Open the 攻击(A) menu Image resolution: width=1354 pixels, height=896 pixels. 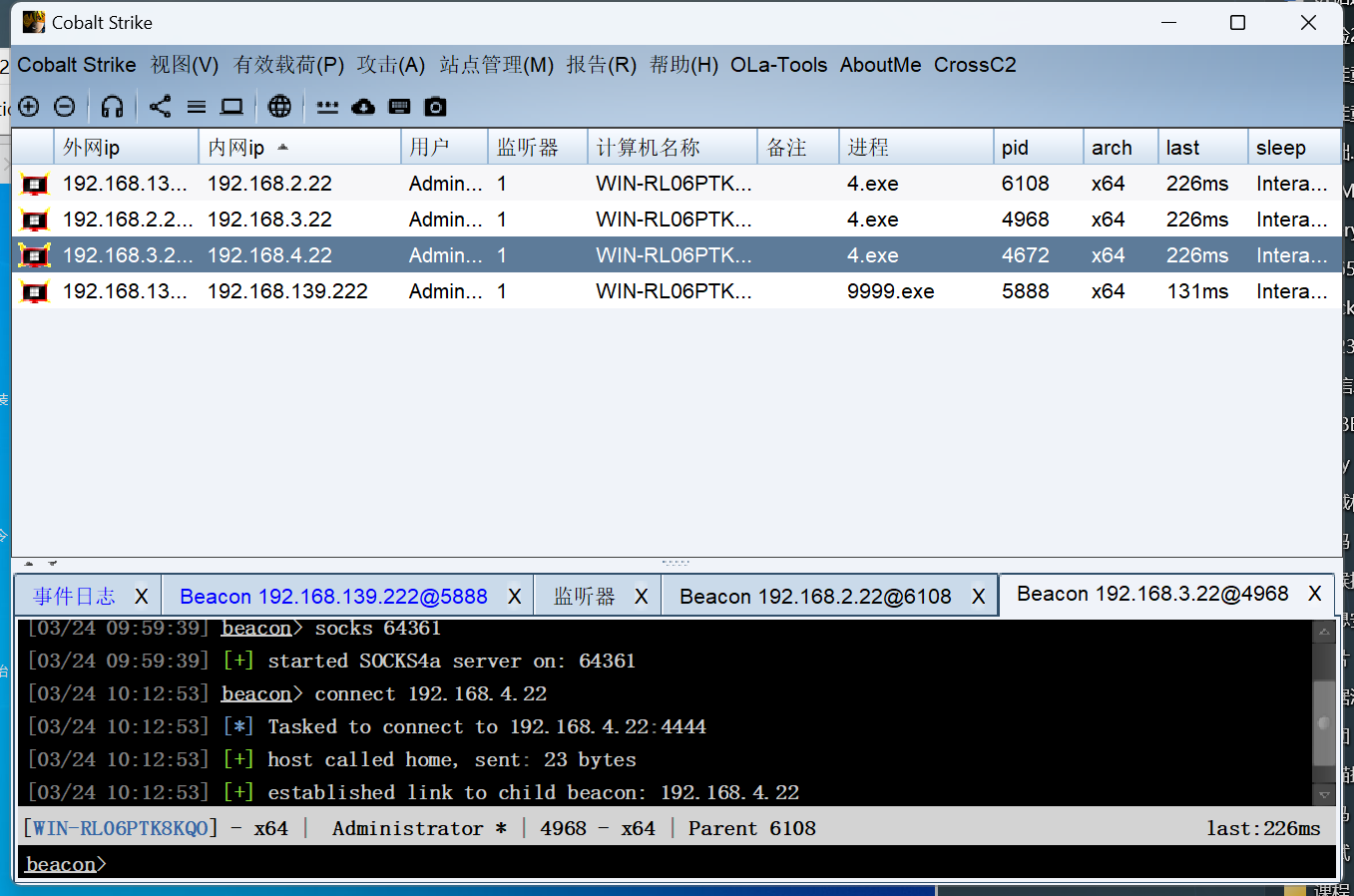(x=391, y=65)
